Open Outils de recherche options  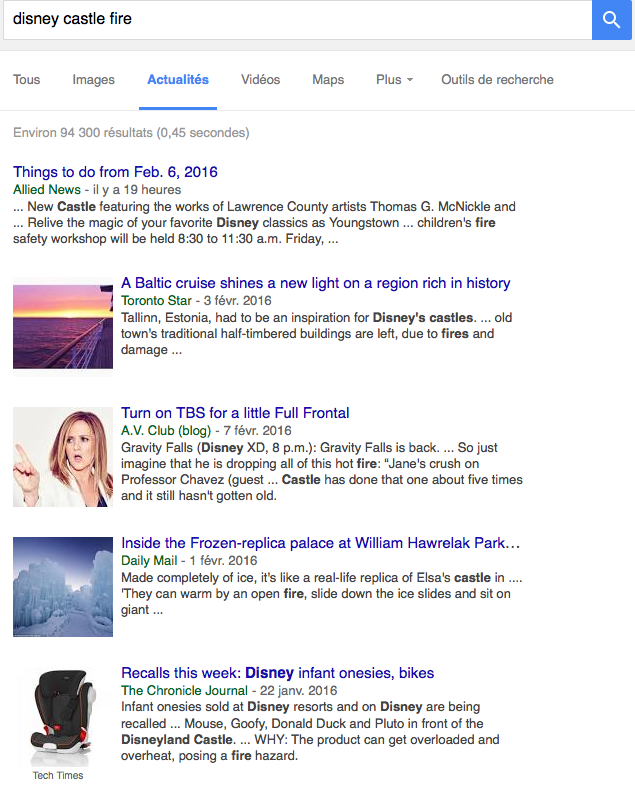(x=497, y=79)
